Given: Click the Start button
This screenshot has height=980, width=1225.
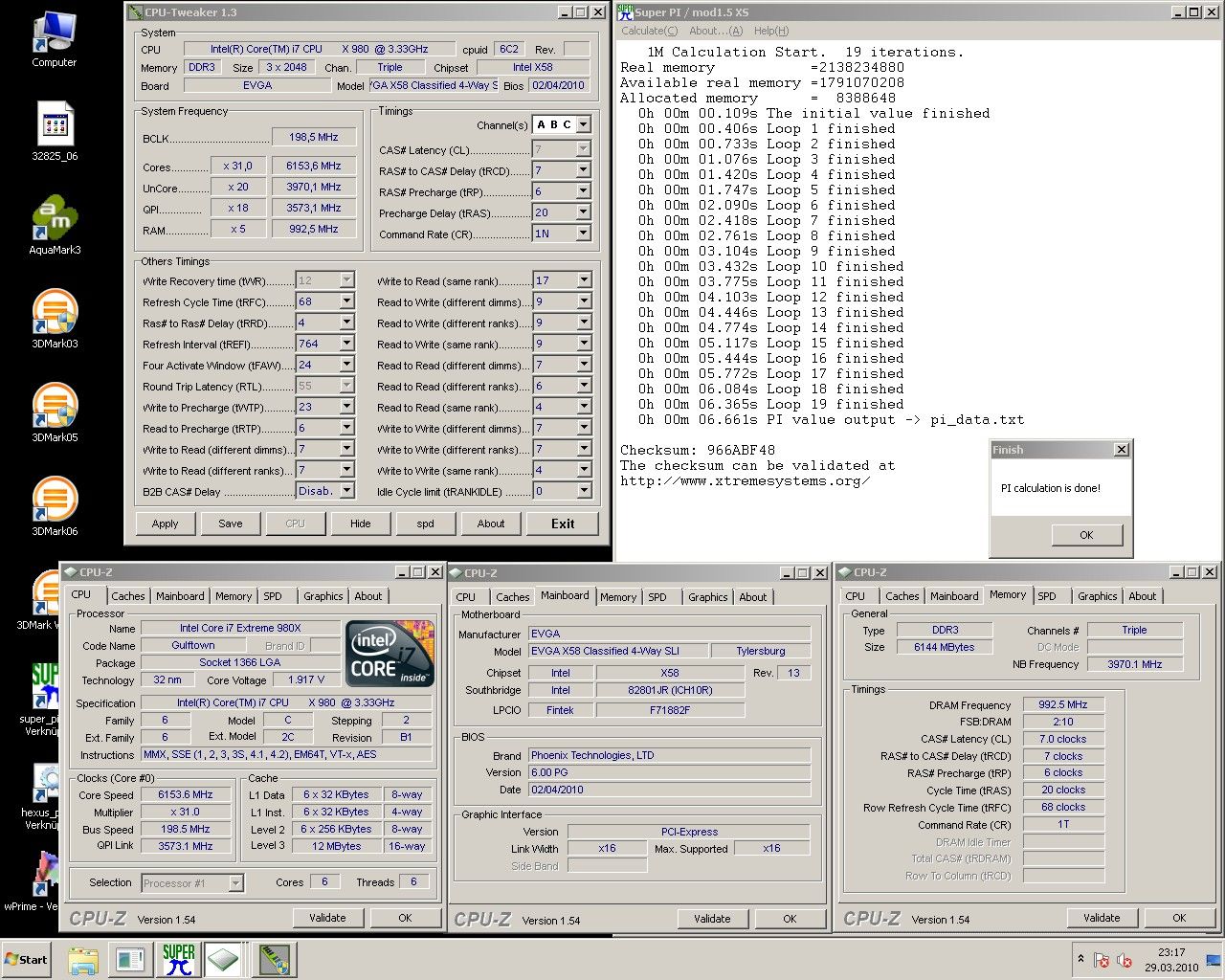Looking at the screenshot, I should pyautogui.click(x=27, y=960).
